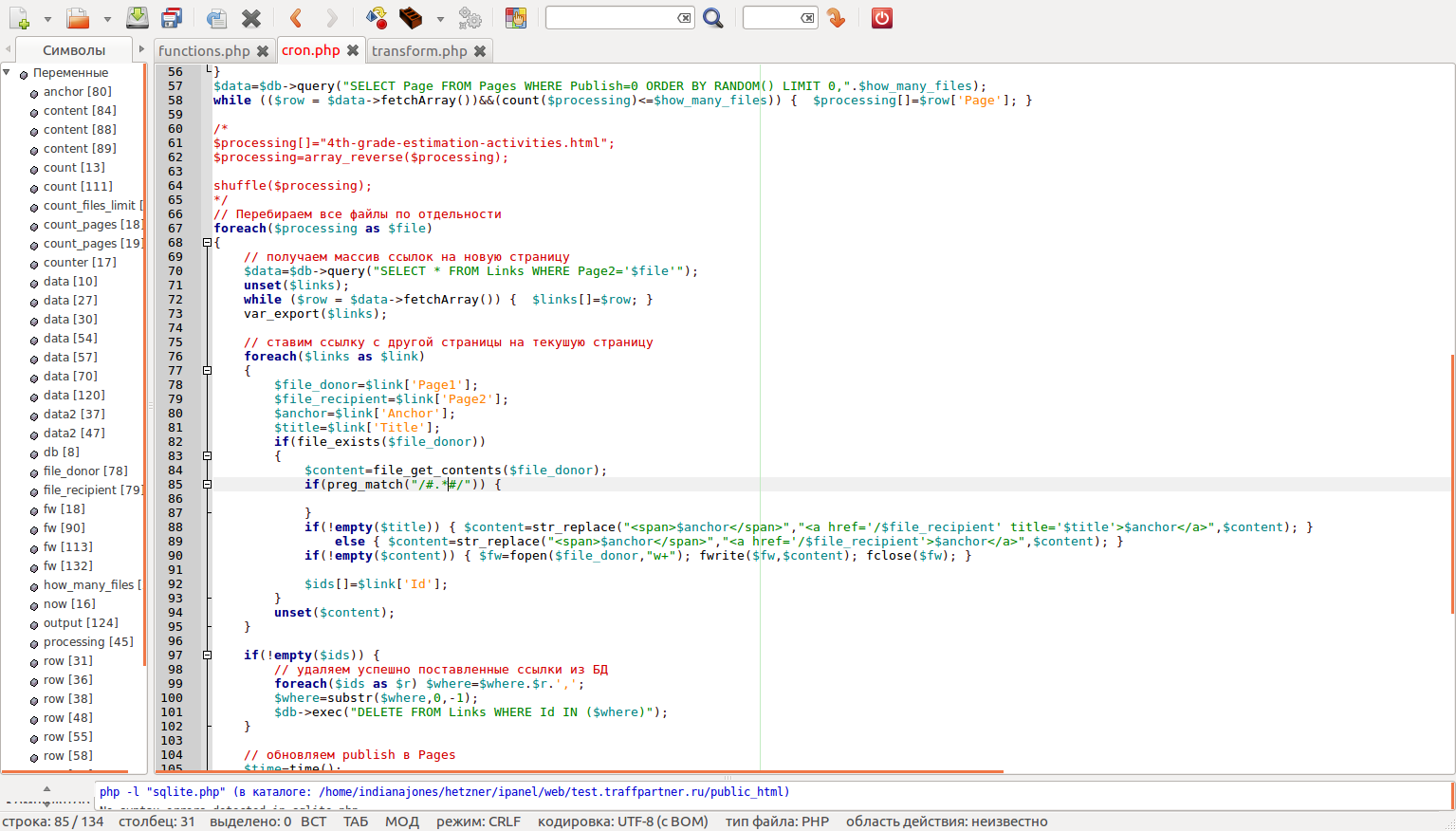Screen dimensions: 1456x831
Task: Close the cron.php tab
Action: (353, 50)
